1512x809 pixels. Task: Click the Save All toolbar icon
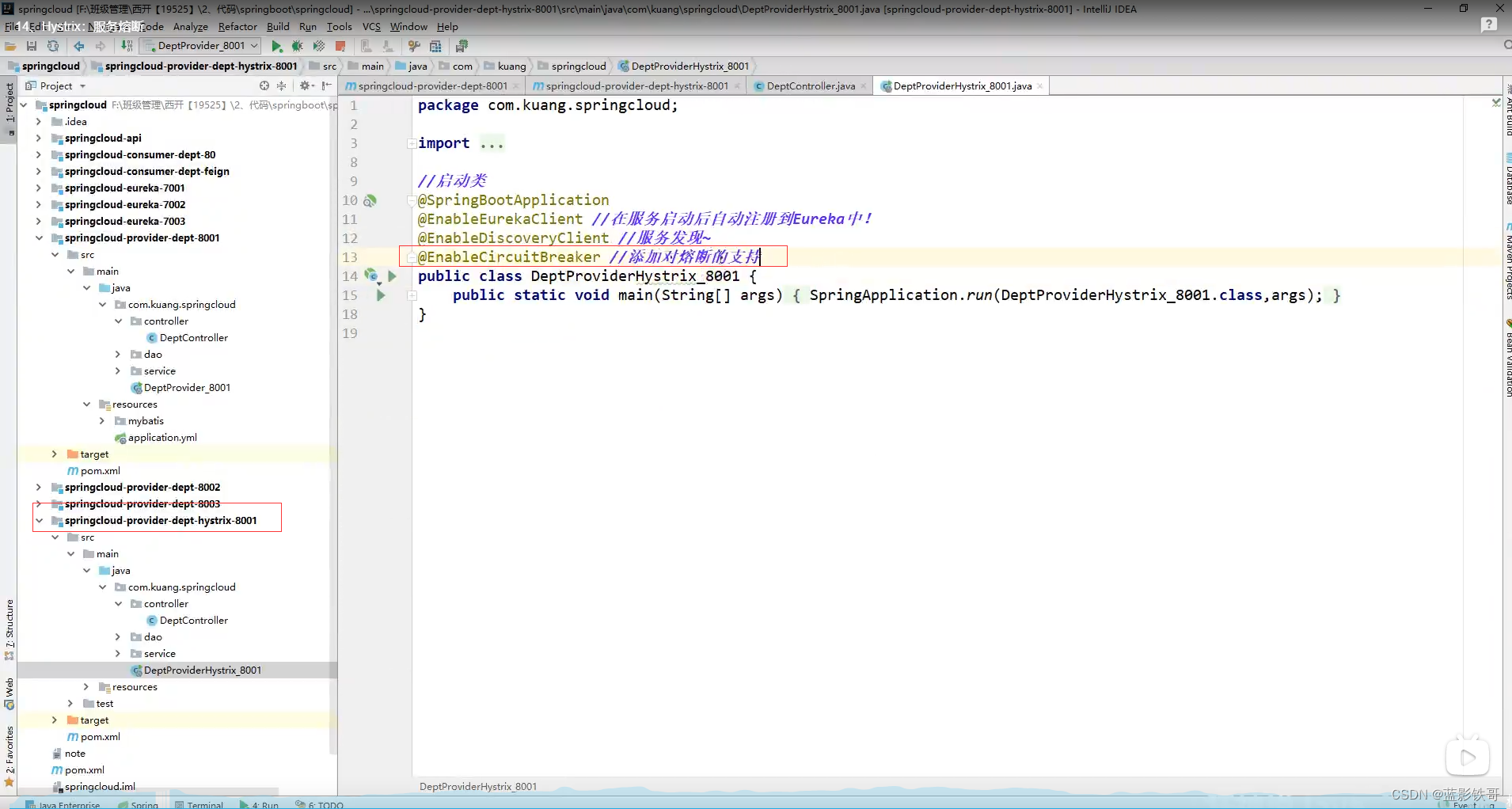click(x=32, y=46)
